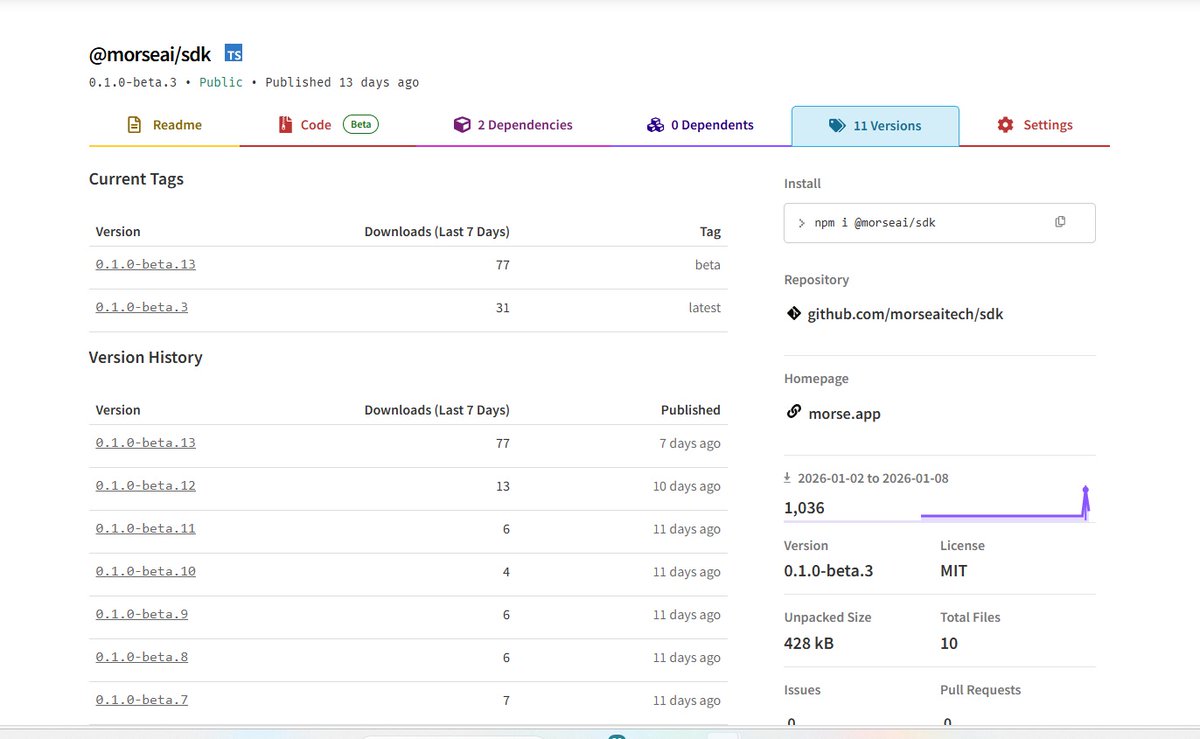Copy the npm install command via clipboard icon
Image resolution: width=1200 pixels, height=739 pixels.
1060,222
